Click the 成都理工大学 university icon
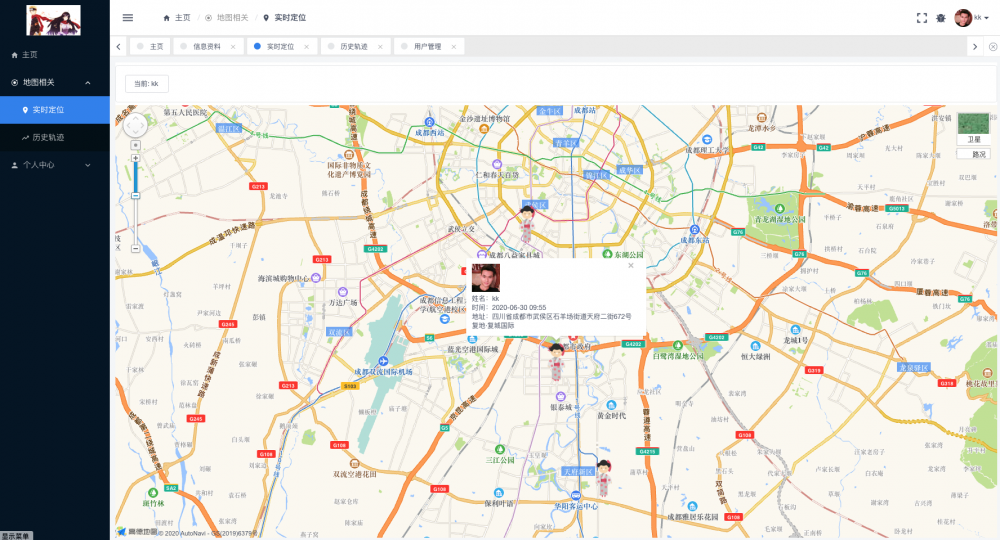 [x=707, y=140]
